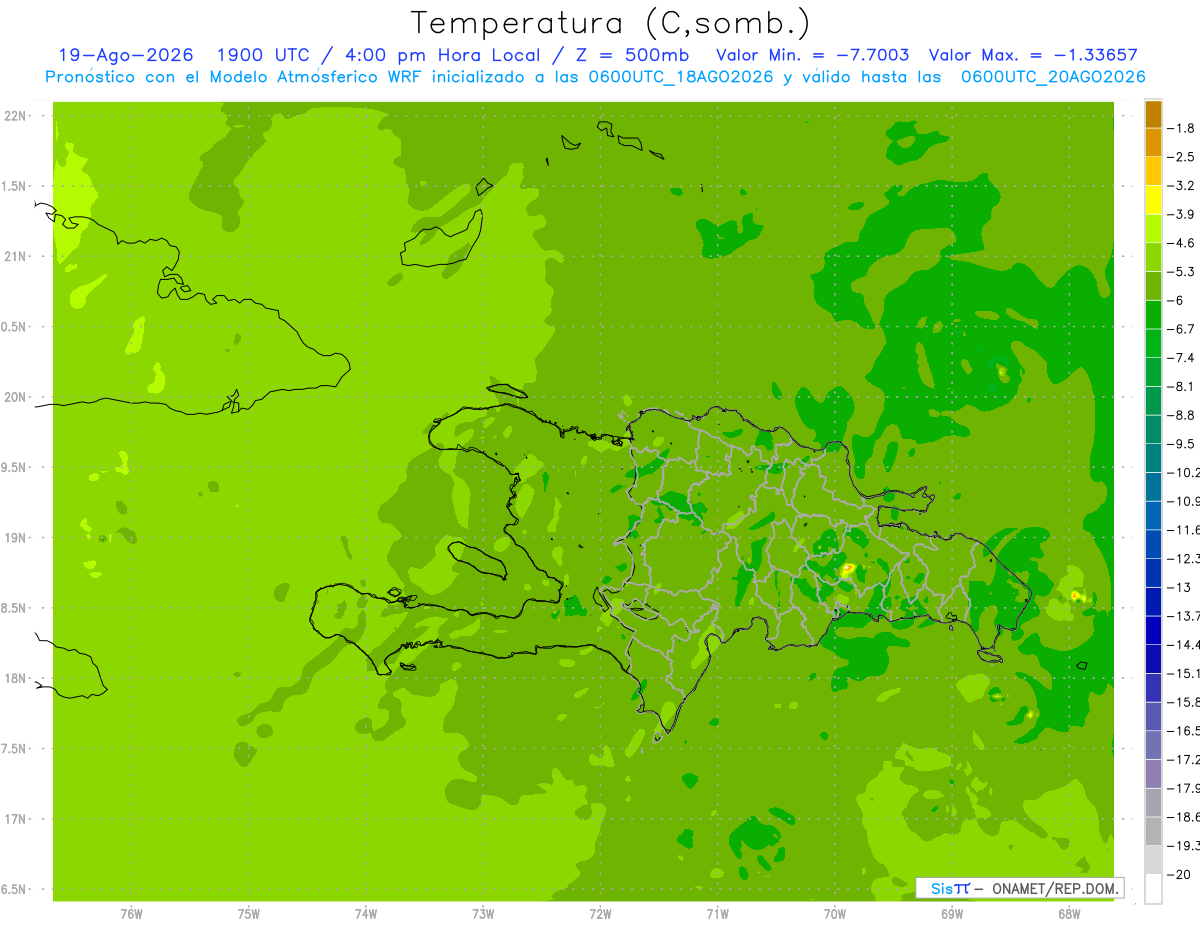Click the '20N' latitude label
Image resolution: width=1200 pixels, height=927 pixels.
click(16, 397)
